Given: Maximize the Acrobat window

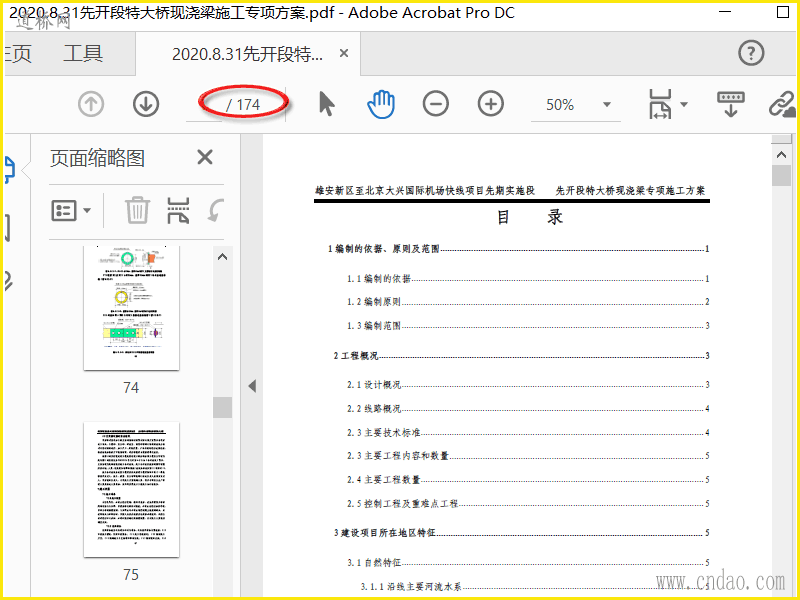Looking at the screenshot, I should click(783, 12).
